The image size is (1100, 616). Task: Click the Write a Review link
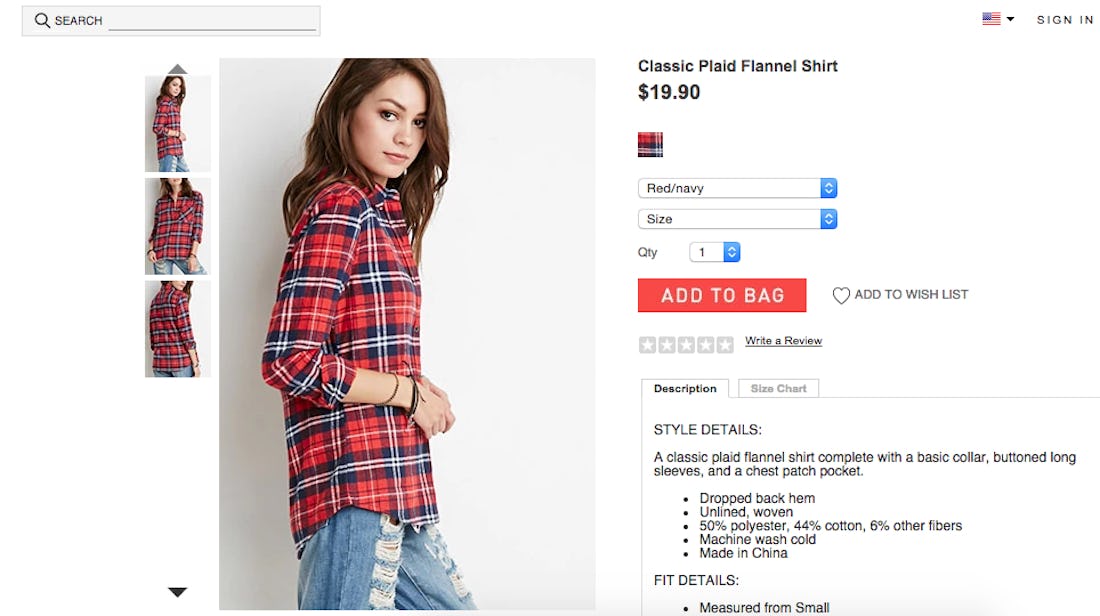(783, 341)
